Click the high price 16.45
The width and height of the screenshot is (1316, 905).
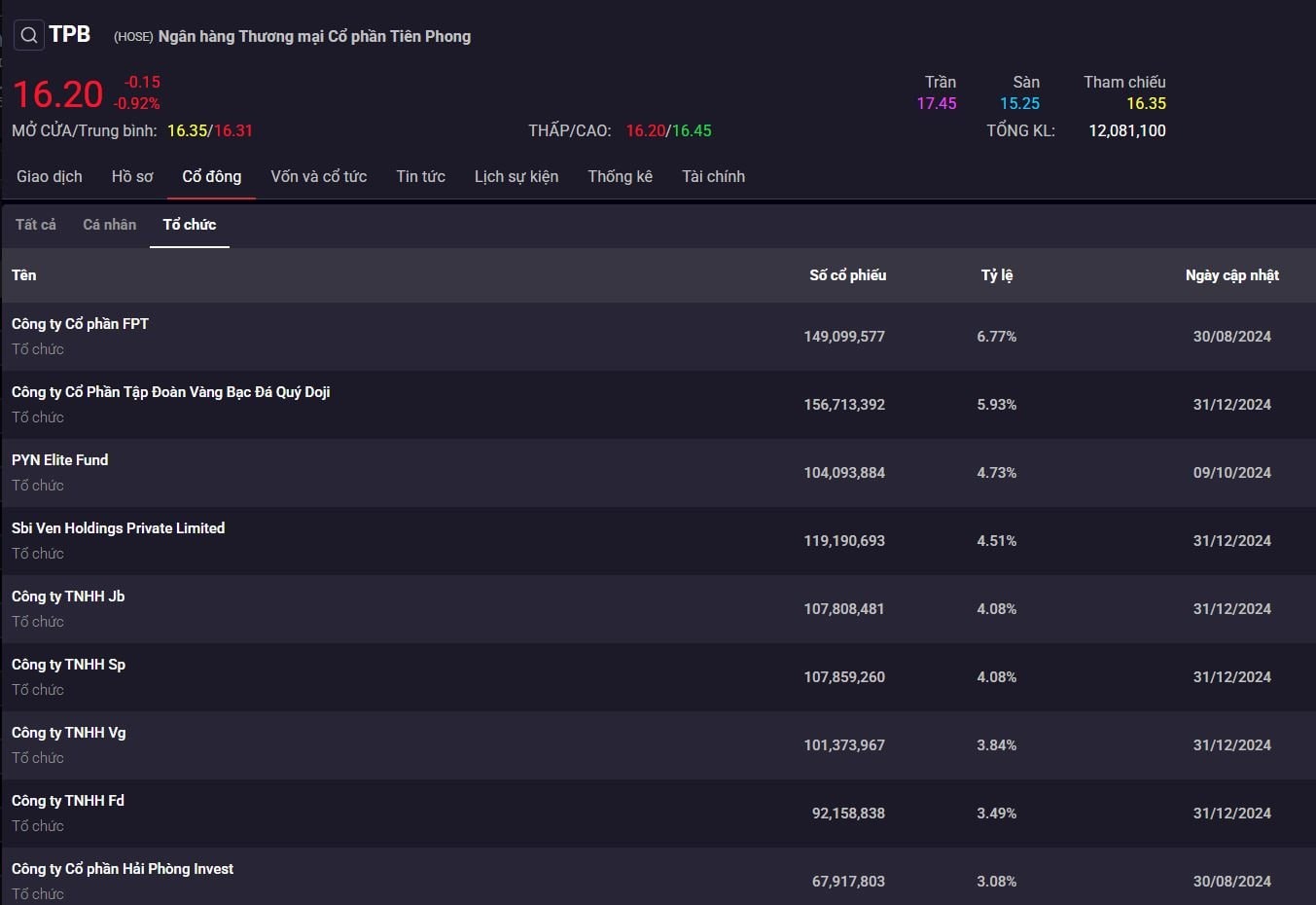point(692,131)
